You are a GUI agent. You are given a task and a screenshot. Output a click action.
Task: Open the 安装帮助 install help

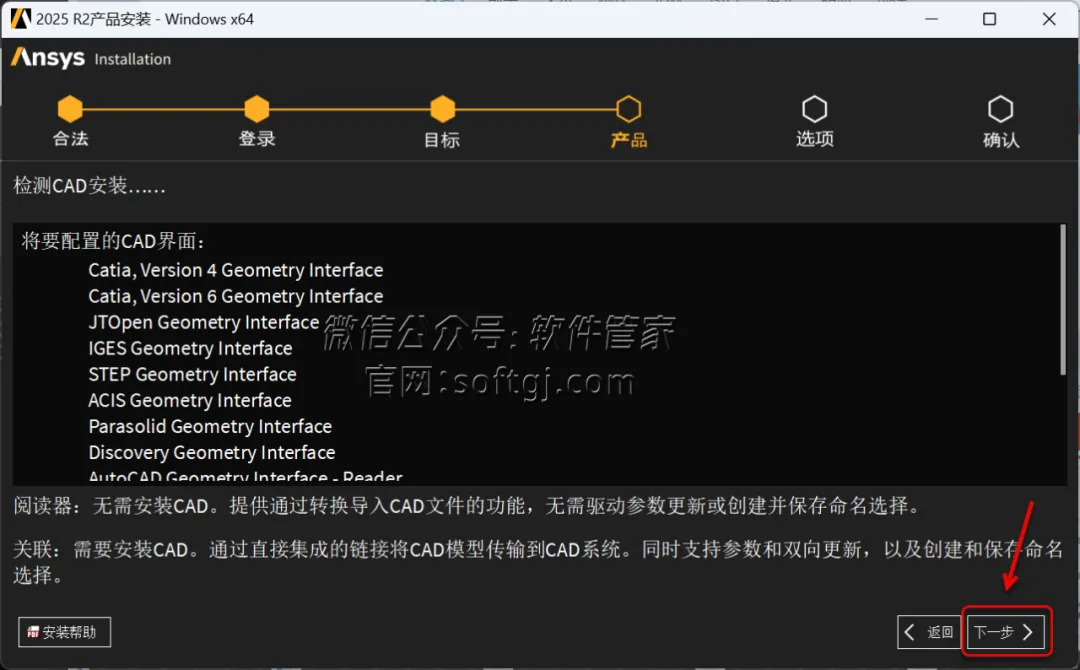tap(64, 632)
